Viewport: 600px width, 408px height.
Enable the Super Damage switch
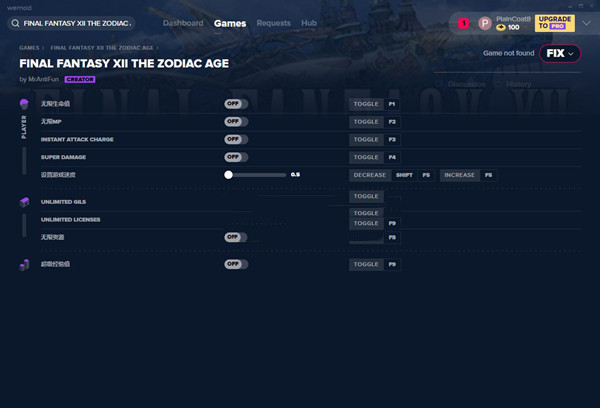(x=236, y=157)
